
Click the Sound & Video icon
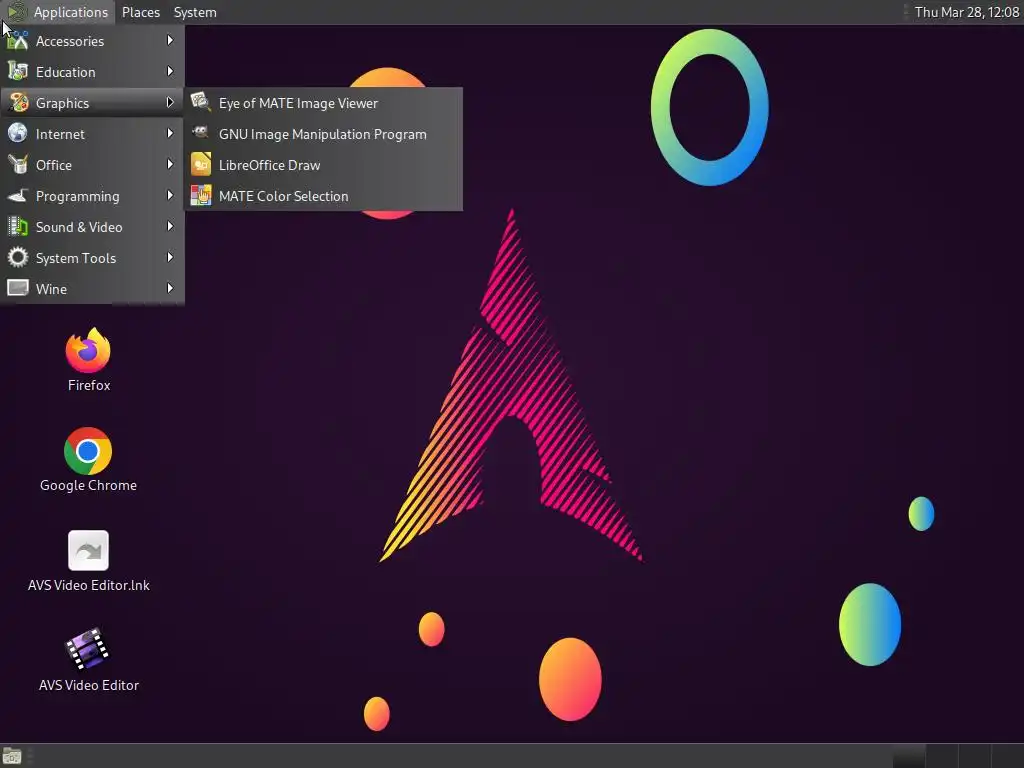click(x=18, y=227)
